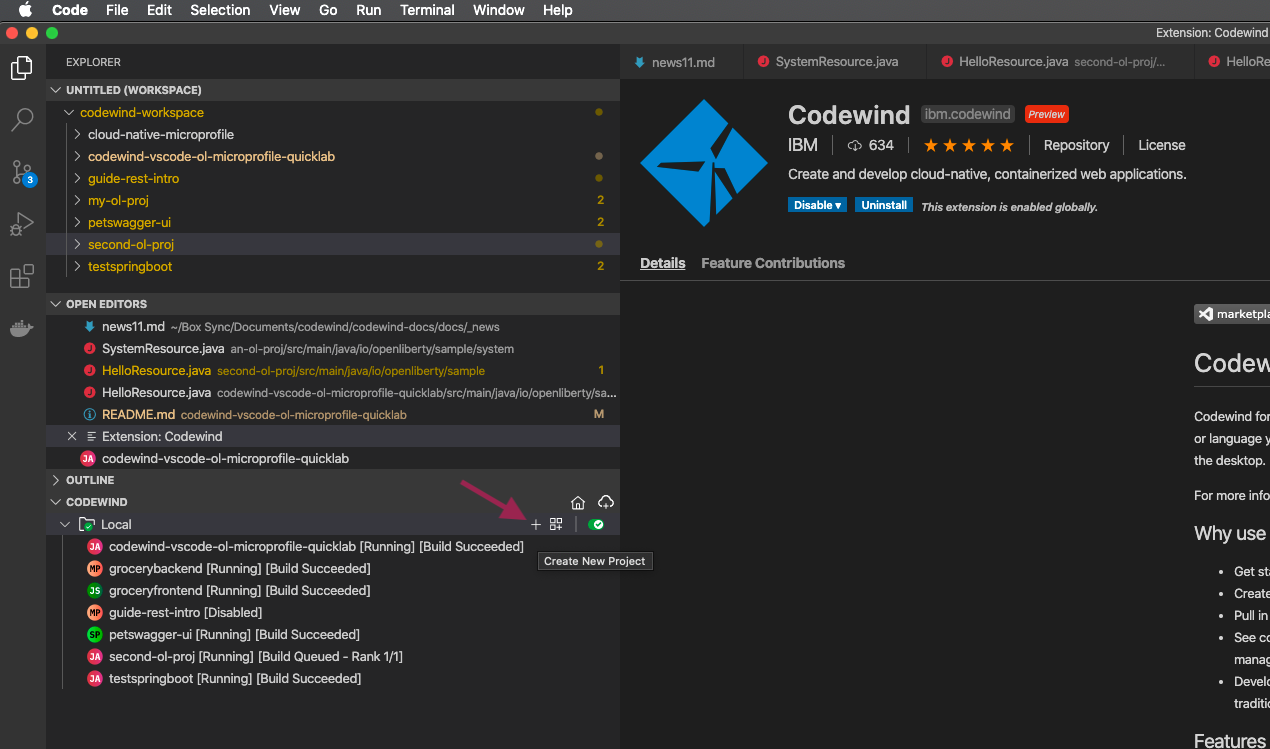
Task: Click the Add Existing Project grid icon
Action: tap(556, 524)
